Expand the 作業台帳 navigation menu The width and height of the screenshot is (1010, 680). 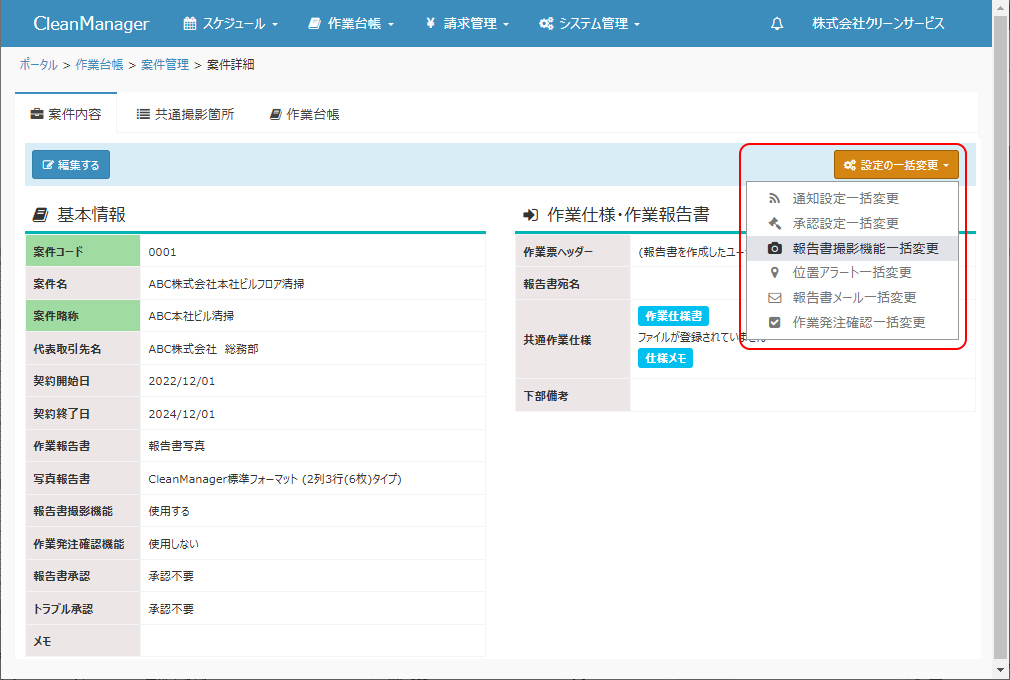[351, 24]
